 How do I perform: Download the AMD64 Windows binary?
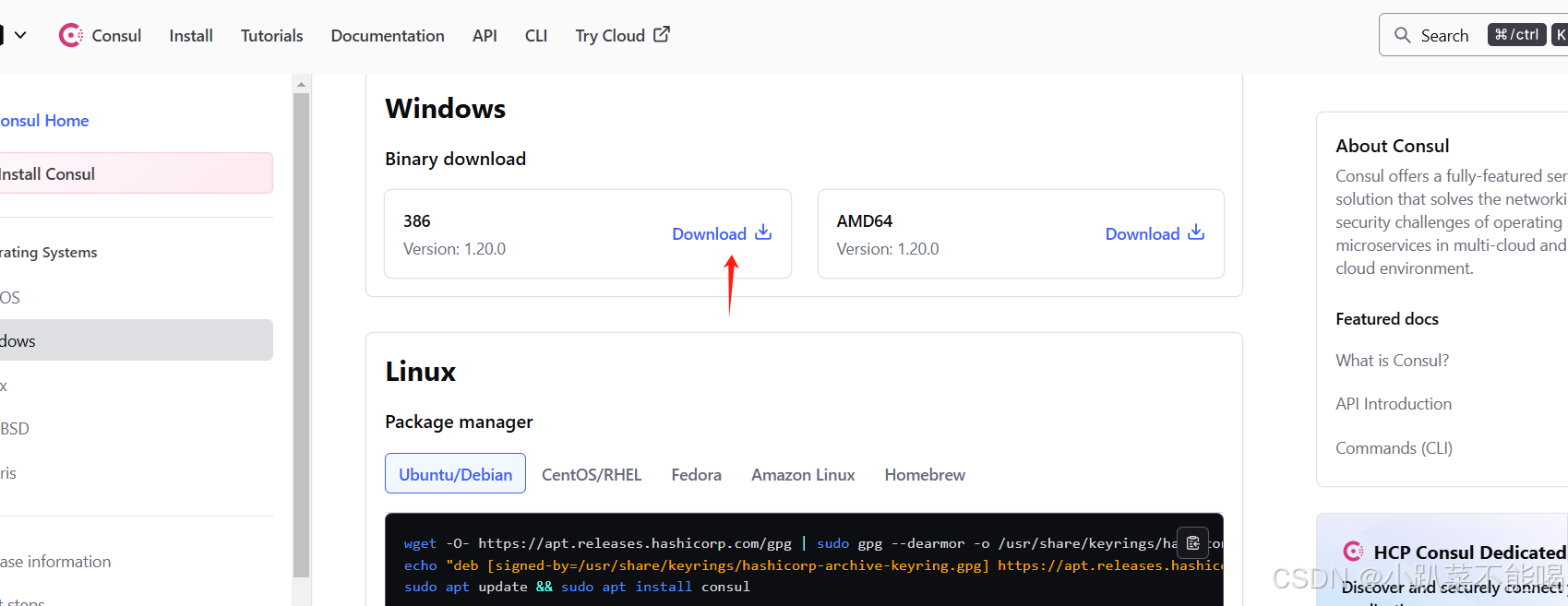(1155, 233)
